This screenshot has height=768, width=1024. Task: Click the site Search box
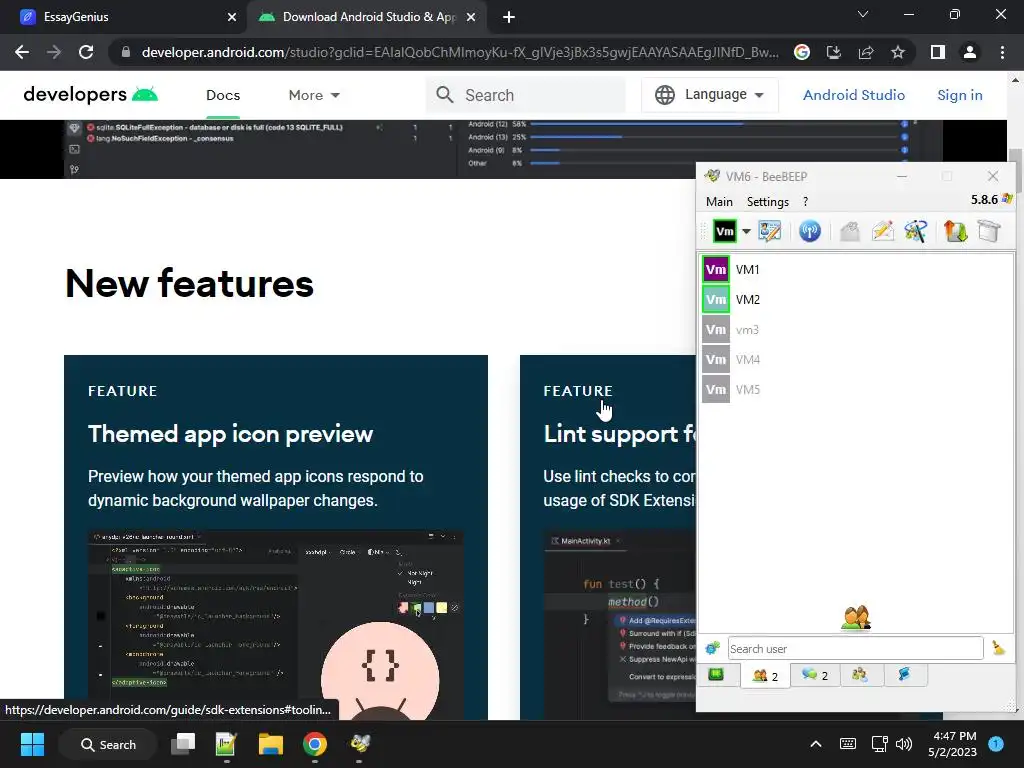pos(526,95)
